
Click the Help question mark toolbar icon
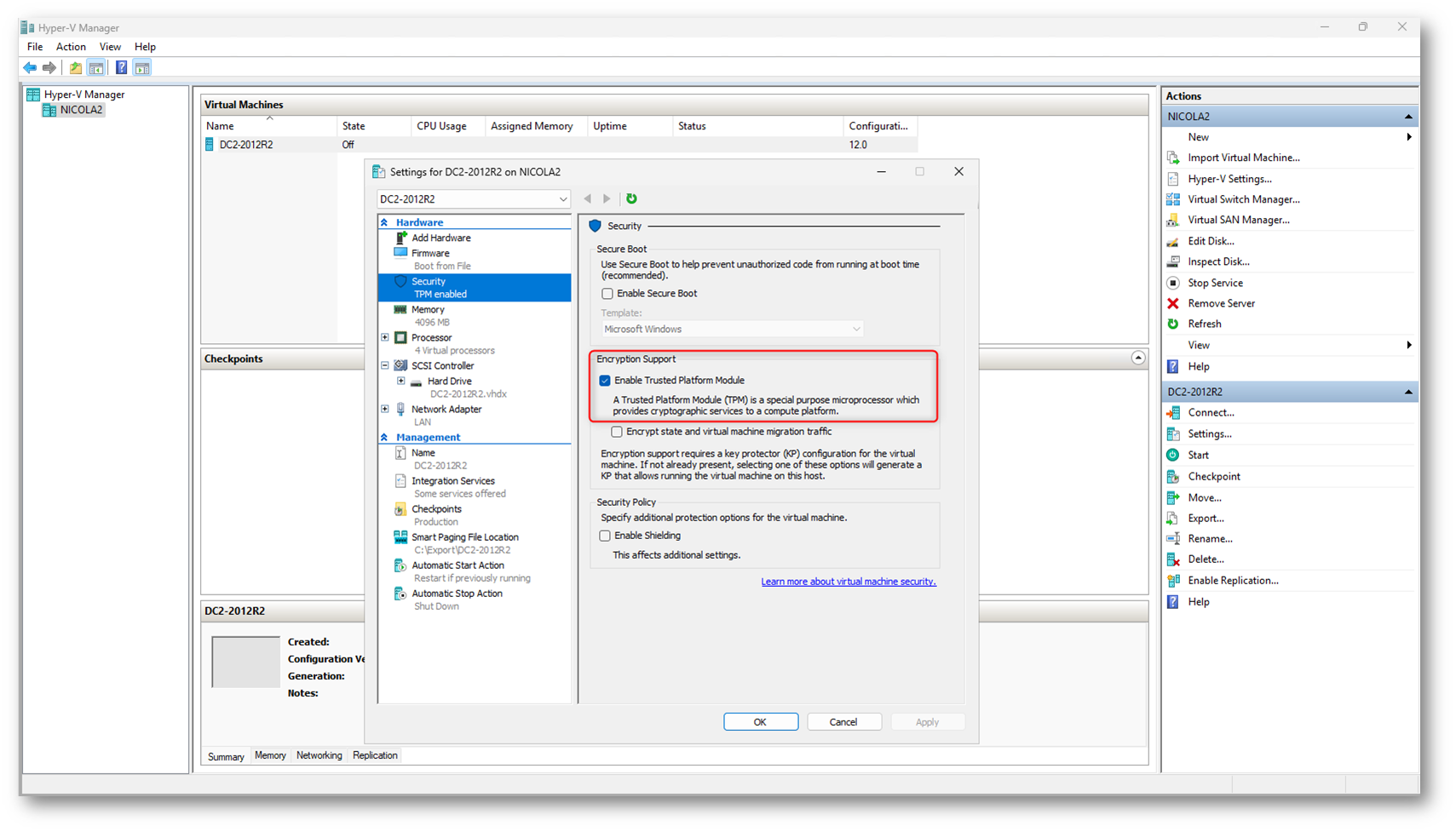coord(121,68)
